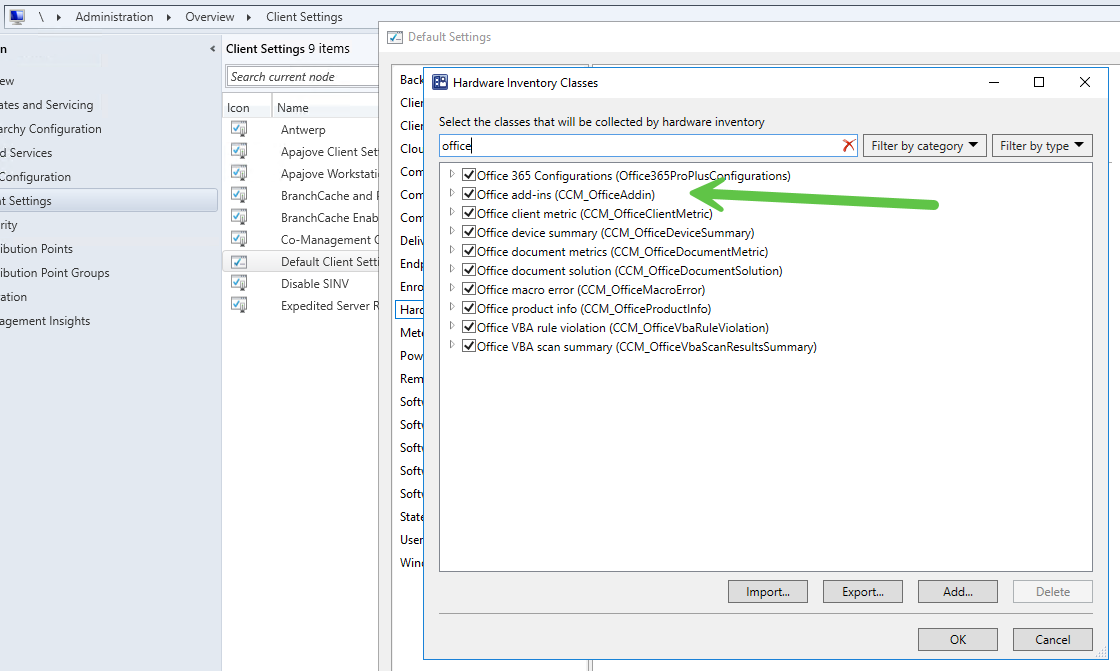Click the Expedited Server settings icon
The image size is (1120, 671).
(239, 305)
